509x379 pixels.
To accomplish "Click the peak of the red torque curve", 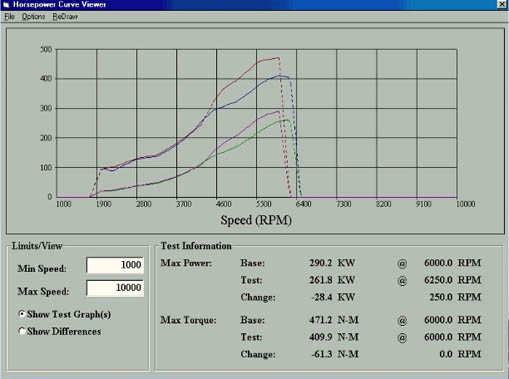I will pos(278,58).
